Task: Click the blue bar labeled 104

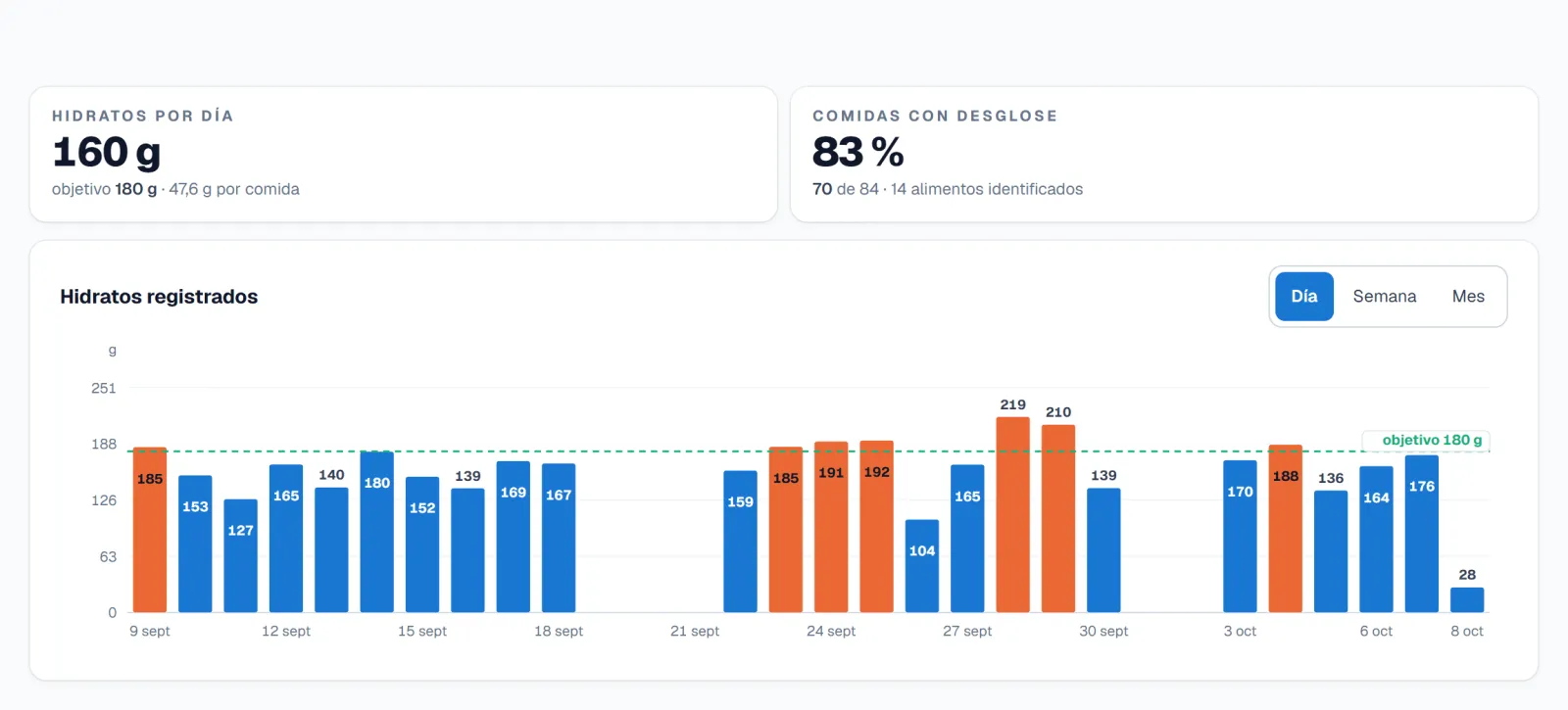Action: [x=922, y=566]
